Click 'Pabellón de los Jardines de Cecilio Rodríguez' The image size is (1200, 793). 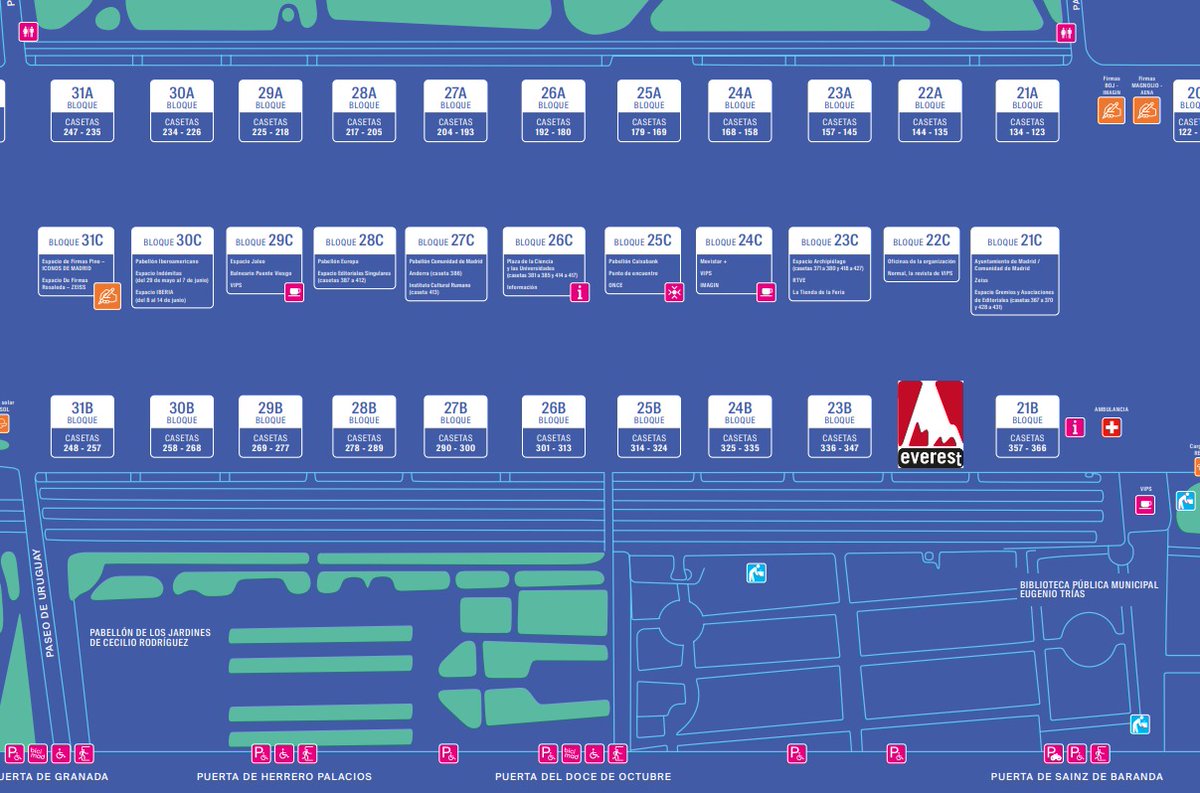152,637
